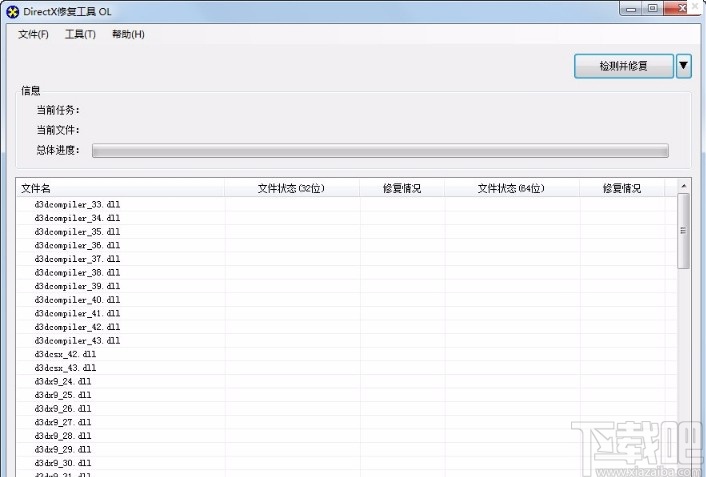Select row d3dcompiler_37.dll
Viewport: 706px width, 477px height.
point(347,259)
